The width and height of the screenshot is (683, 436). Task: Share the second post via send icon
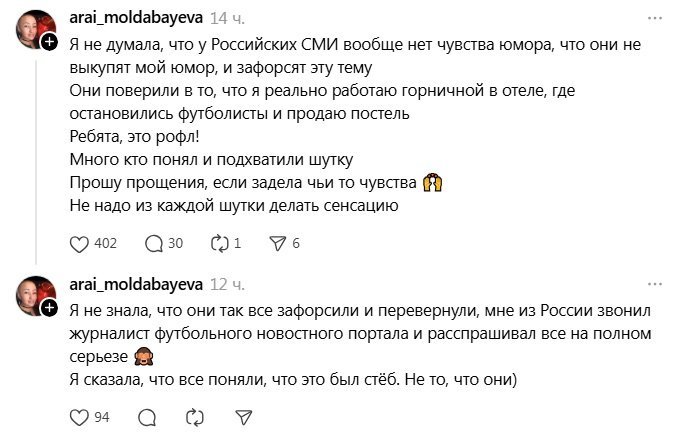tap(242, 416)
